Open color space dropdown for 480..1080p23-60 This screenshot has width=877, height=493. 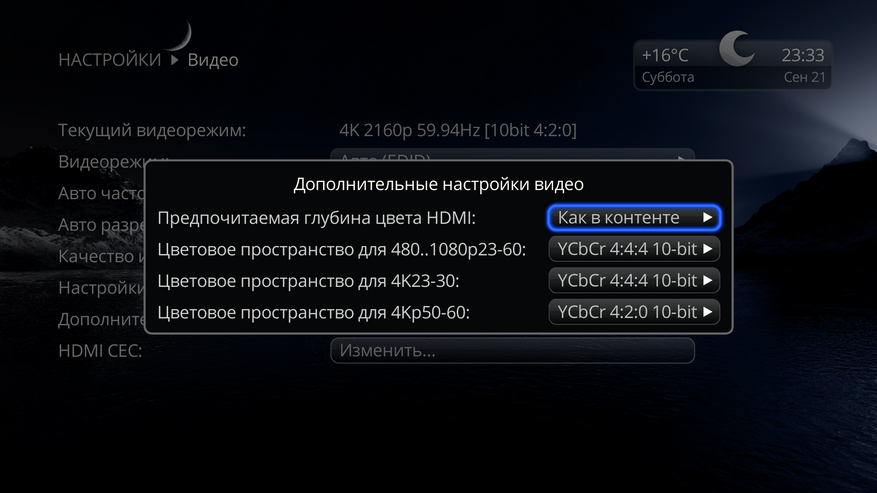click(x=634, y=249)
